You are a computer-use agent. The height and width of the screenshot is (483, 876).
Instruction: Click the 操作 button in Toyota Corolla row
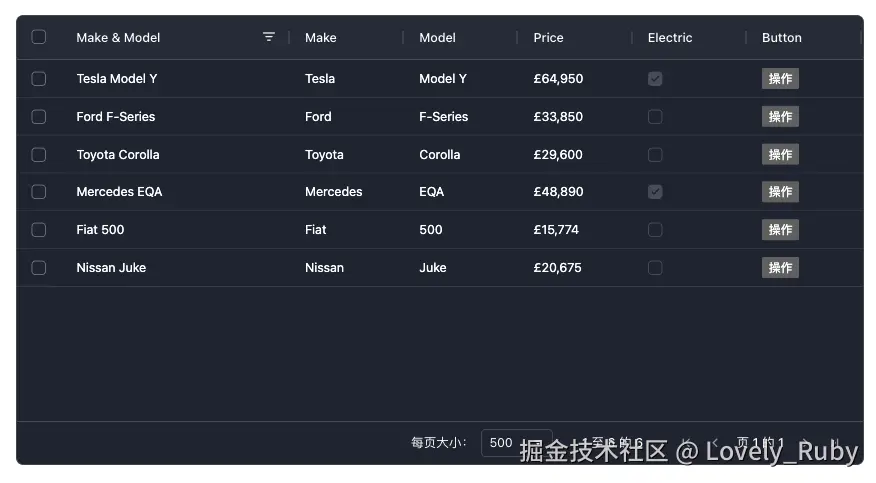(780, 155)
